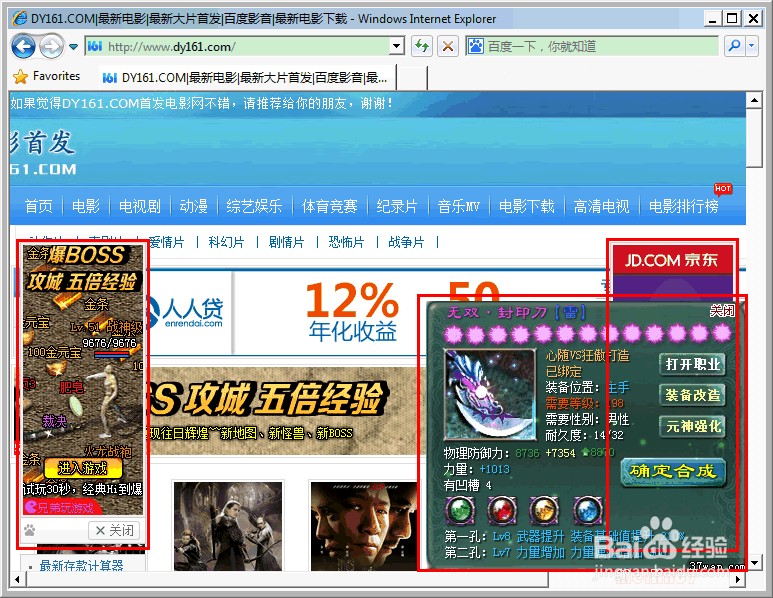Select the green gem socket icon
This screenshot has width=773, height=598.
pyautogui.click(x=460, y=510)
